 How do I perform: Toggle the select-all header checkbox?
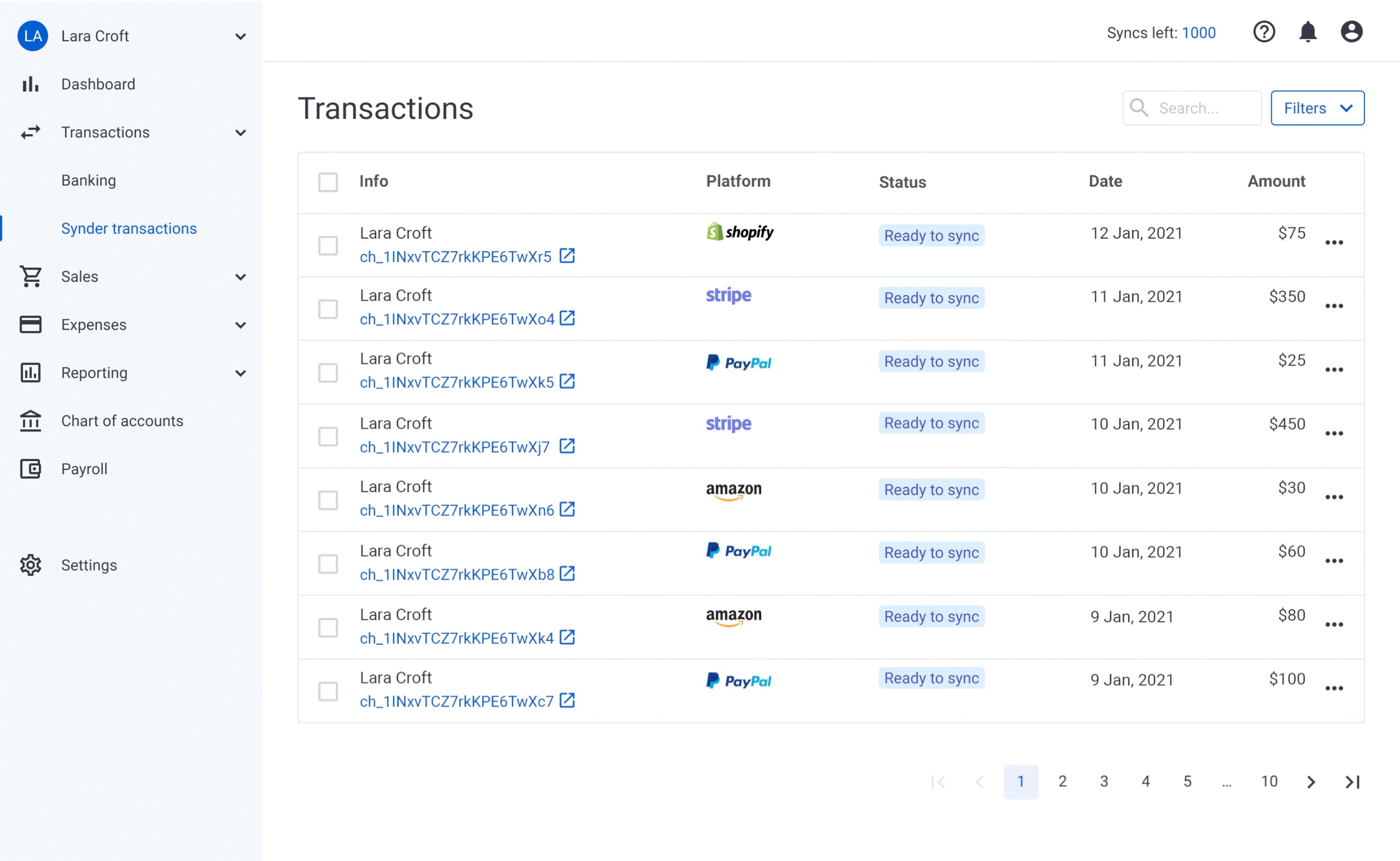point(328,182)
